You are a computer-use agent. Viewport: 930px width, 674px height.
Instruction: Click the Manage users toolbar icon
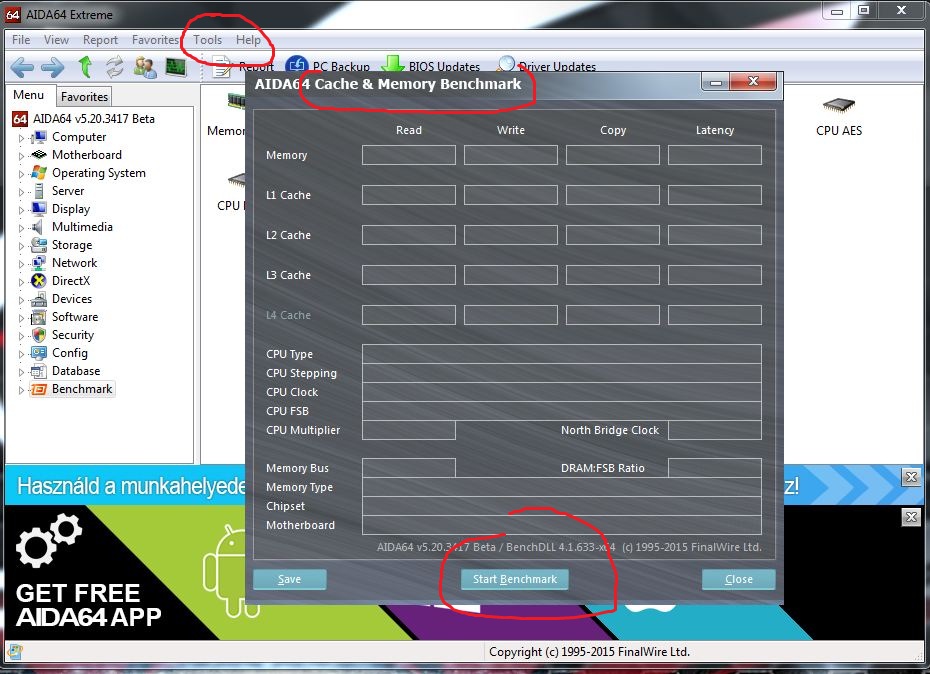145,67
